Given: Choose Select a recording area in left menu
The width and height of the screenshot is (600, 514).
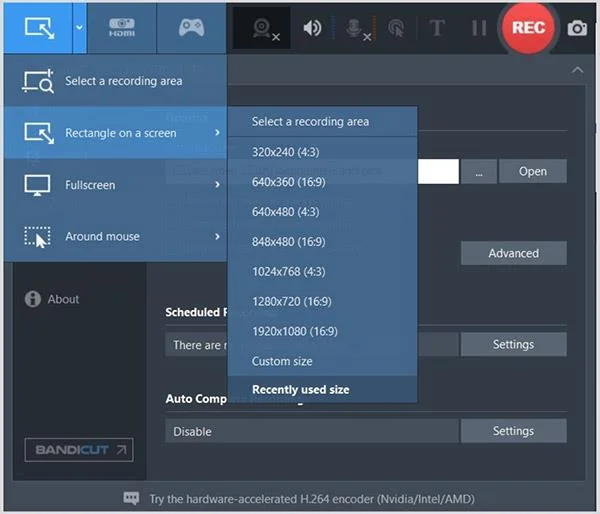Looking at the screenshot, I should [115, 81].
